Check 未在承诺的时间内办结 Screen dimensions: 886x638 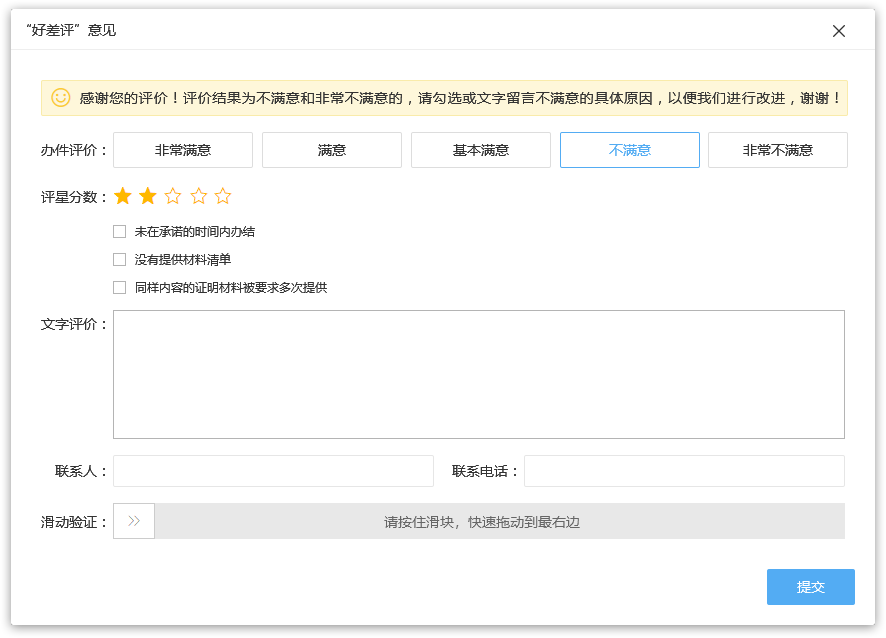click(119, 232)
